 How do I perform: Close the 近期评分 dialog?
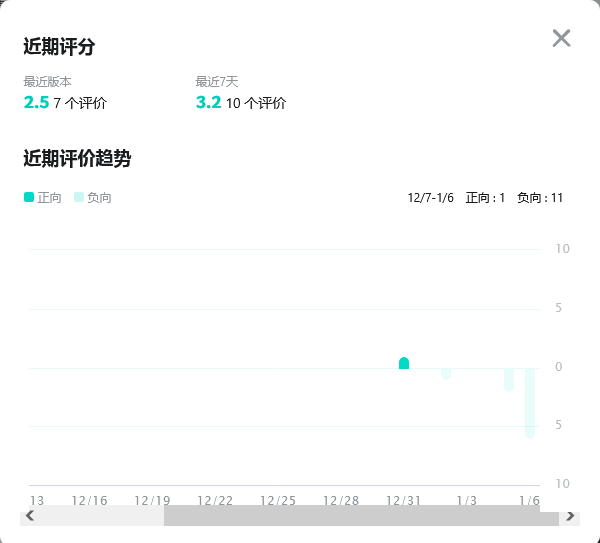pos(561,38)
